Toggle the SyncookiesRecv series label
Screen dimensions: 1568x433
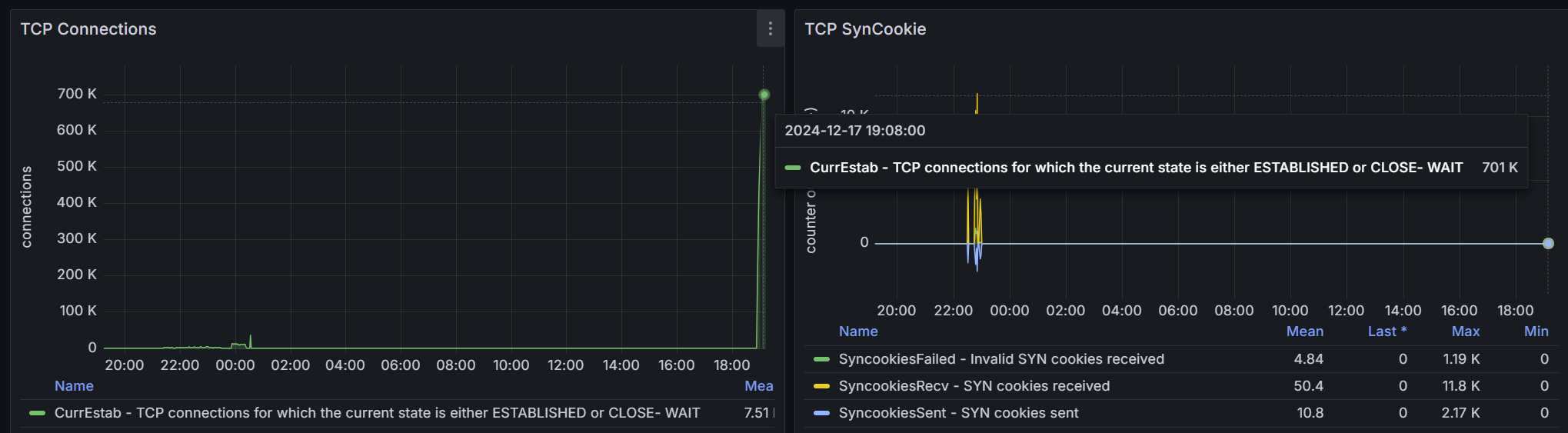(x=974, y=386)
